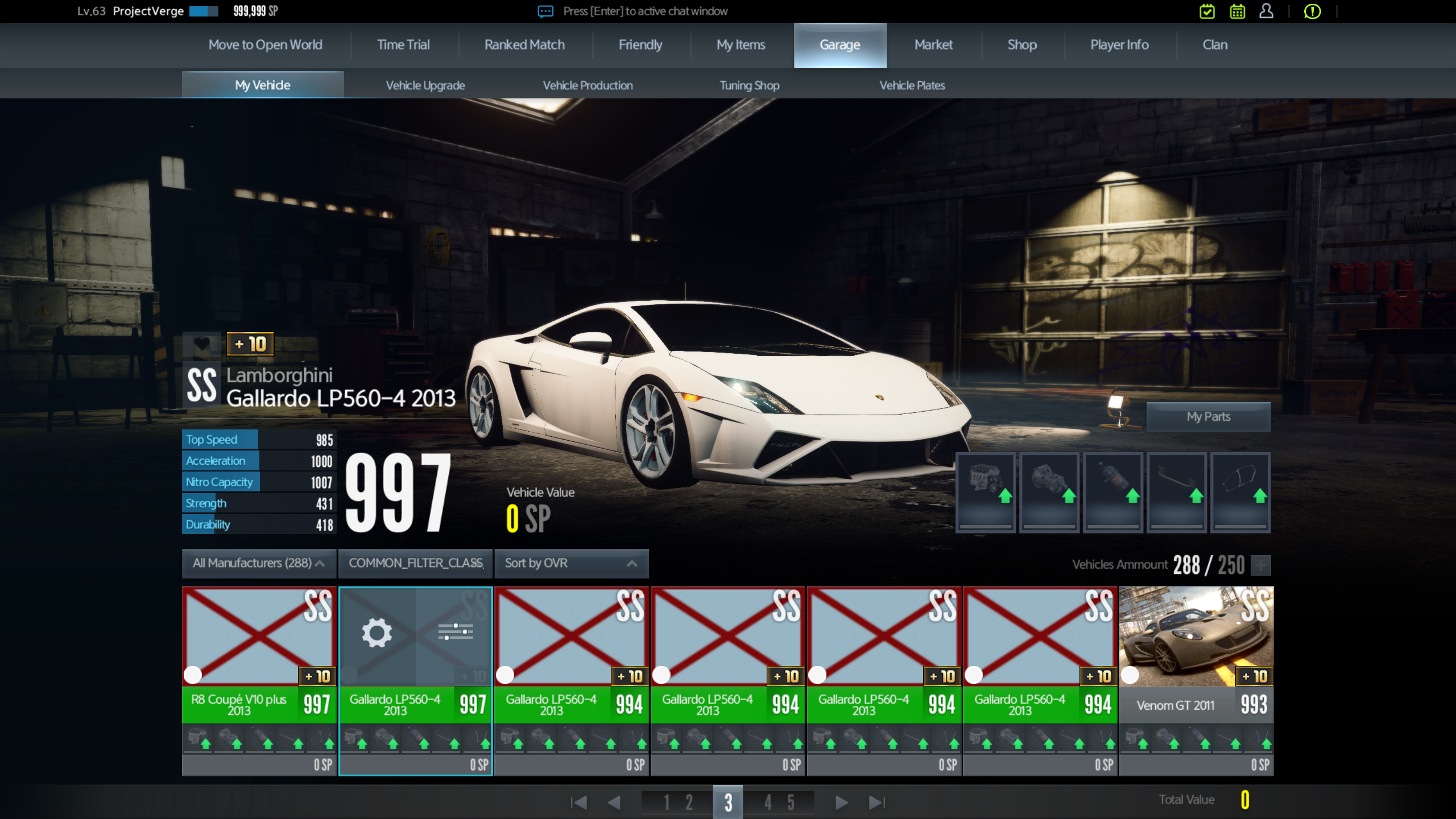The width and height of the screenshot is (1456, 819).
Task: Select the R8 Coupé V10 plus card
Action: [259, 681]
